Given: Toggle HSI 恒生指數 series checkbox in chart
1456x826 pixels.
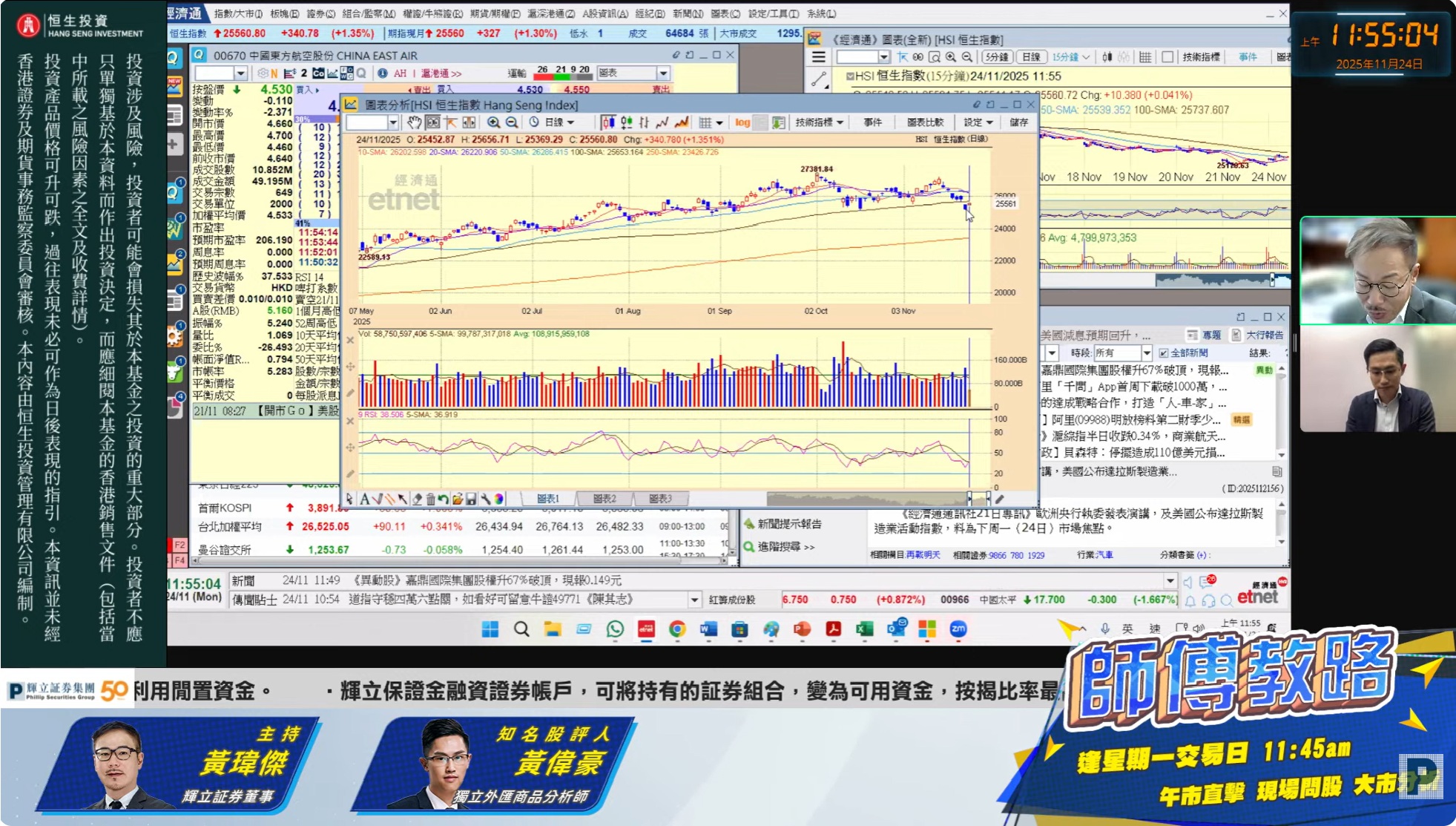Looking at the screenshot, I should coord(850,76).
